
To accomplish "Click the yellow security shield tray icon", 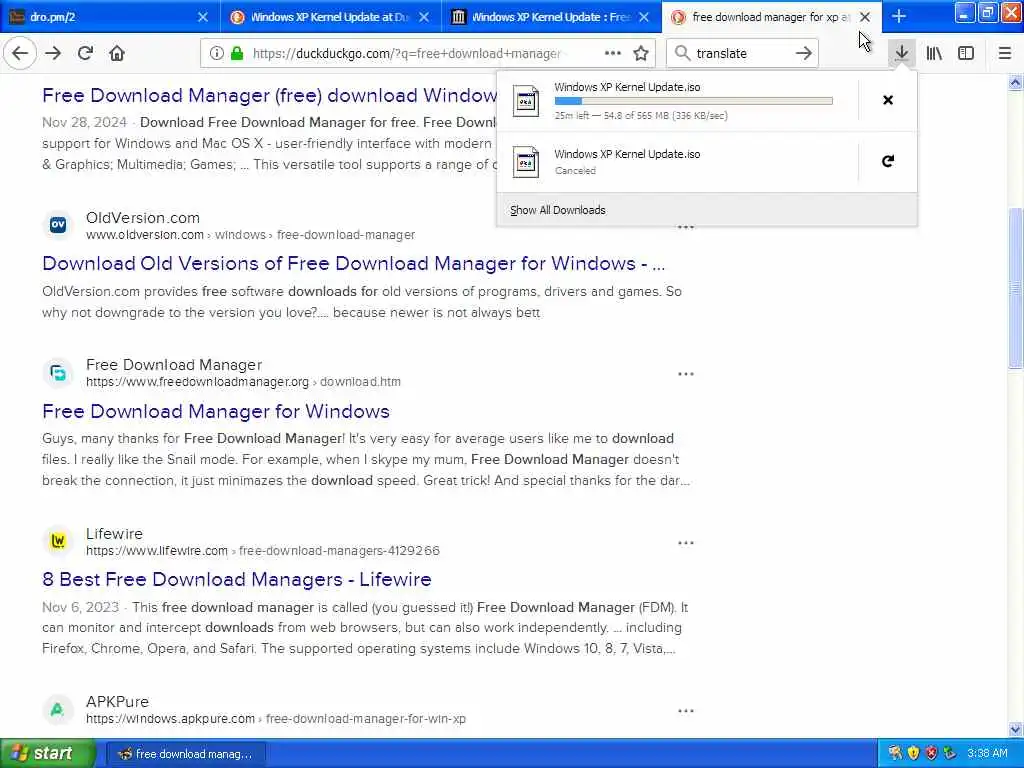I will (x=914, y=753).
